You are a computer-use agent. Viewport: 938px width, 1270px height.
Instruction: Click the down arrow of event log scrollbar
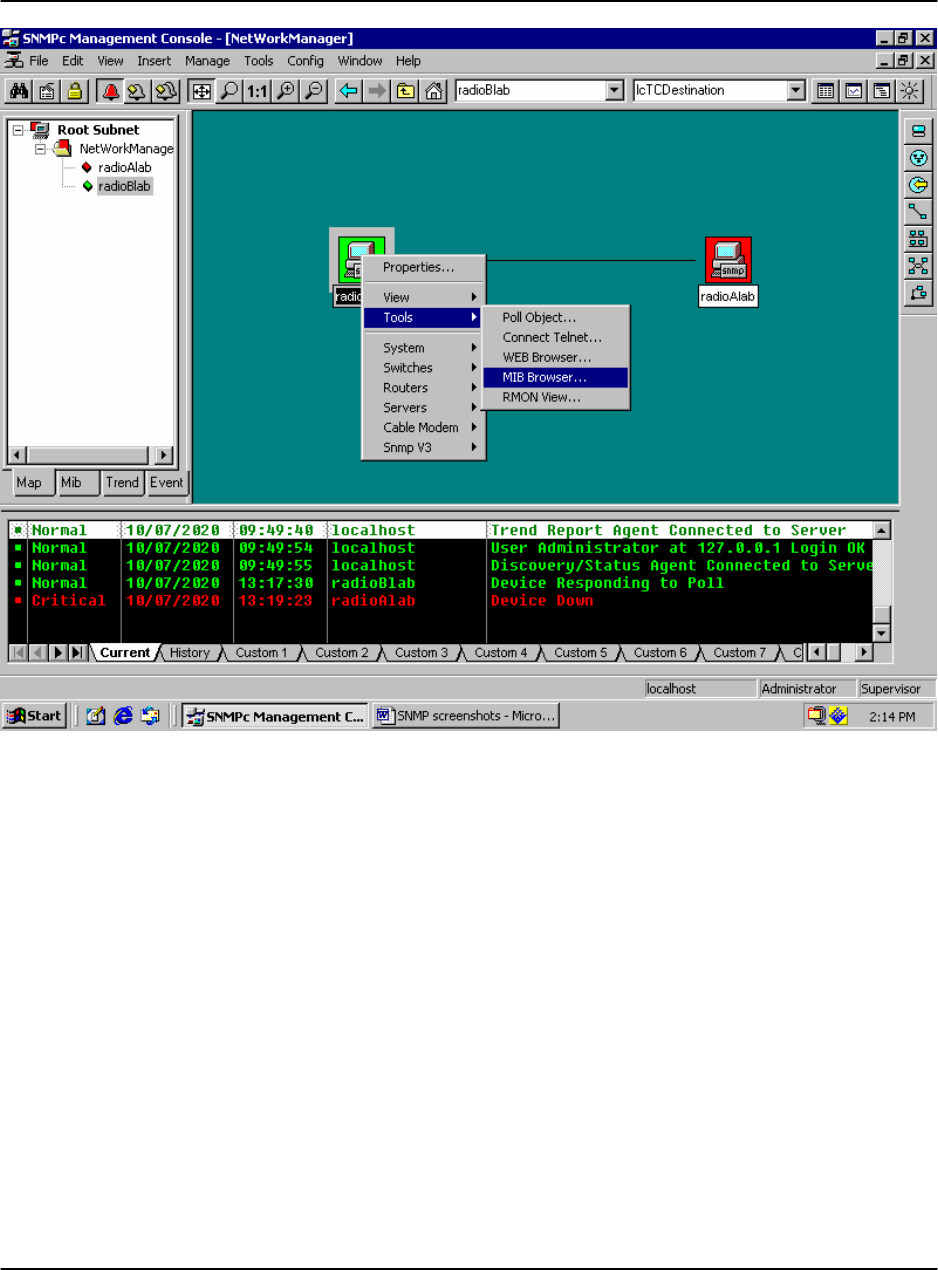(881, 634)
